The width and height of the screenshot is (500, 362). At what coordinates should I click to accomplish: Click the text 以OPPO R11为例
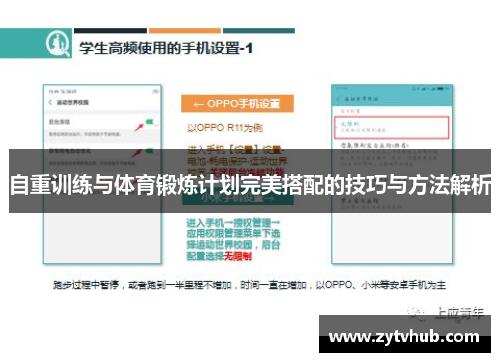click(225, 128)
